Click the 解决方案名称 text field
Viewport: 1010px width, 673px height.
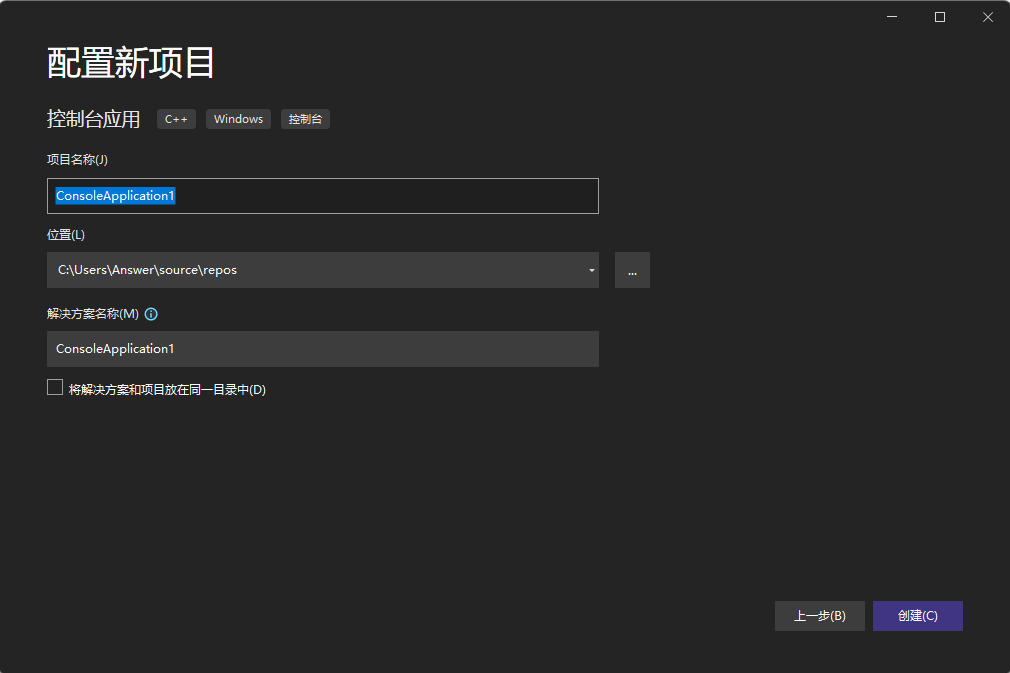[x=322, y=349]
